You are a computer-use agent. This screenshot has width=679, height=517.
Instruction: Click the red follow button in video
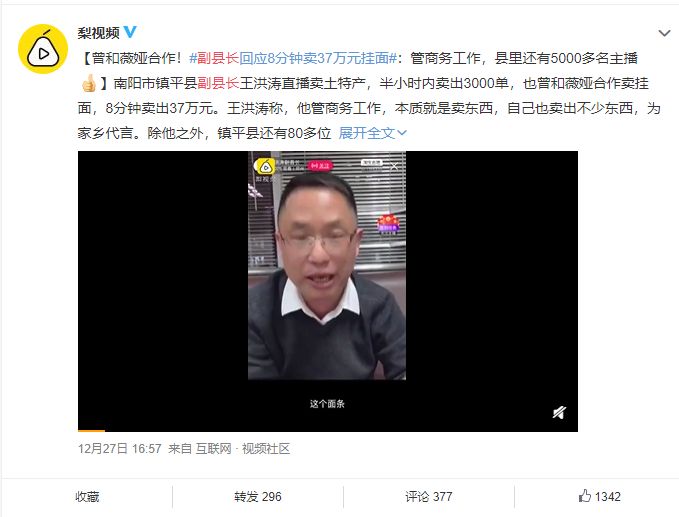[320, 166]
